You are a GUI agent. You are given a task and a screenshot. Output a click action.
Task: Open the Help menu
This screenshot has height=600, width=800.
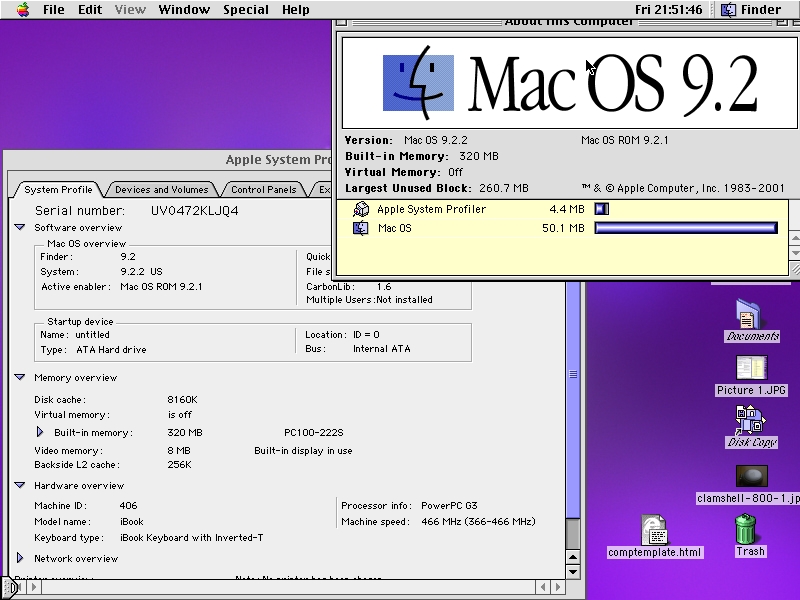(296, 10)
